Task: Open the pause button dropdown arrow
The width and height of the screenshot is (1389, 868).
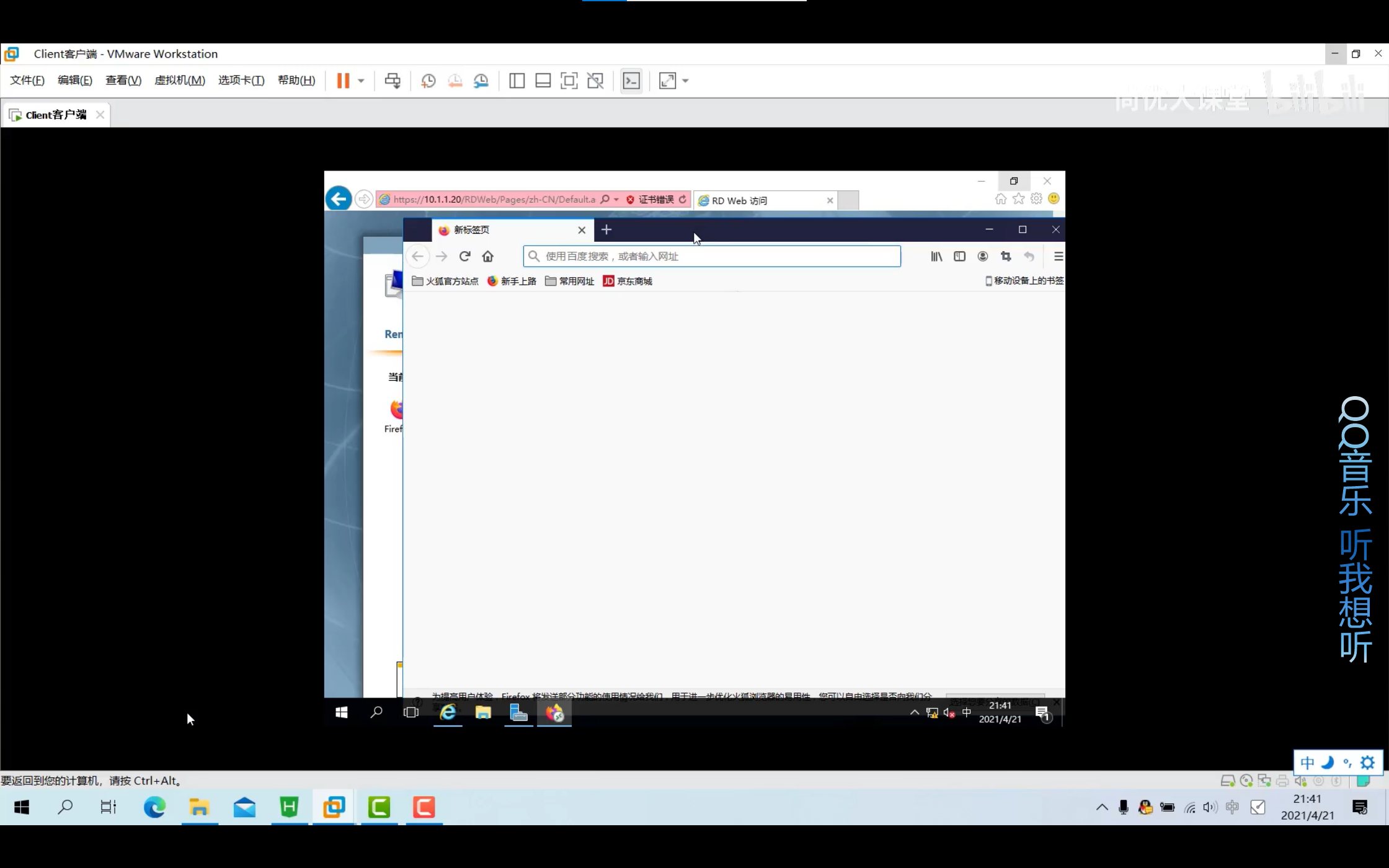Action: (x=361, y=81)
